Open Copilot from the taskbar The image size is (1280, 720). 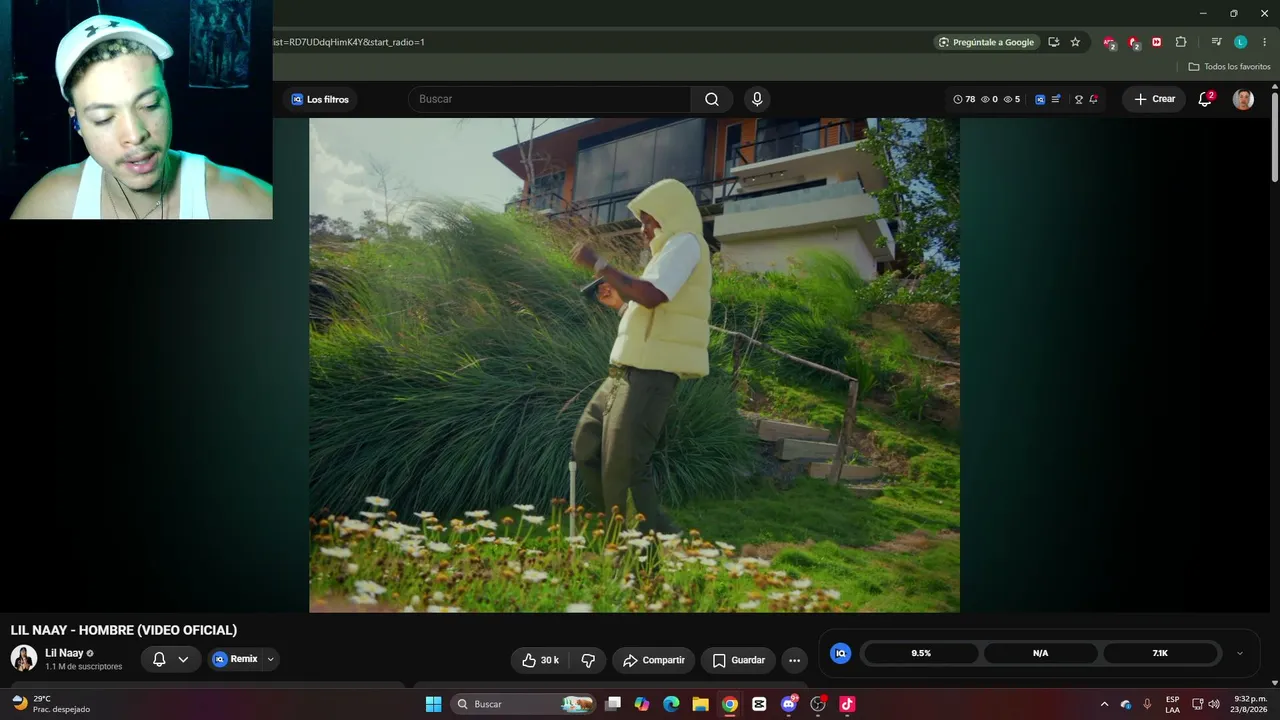tap(642, 704)
